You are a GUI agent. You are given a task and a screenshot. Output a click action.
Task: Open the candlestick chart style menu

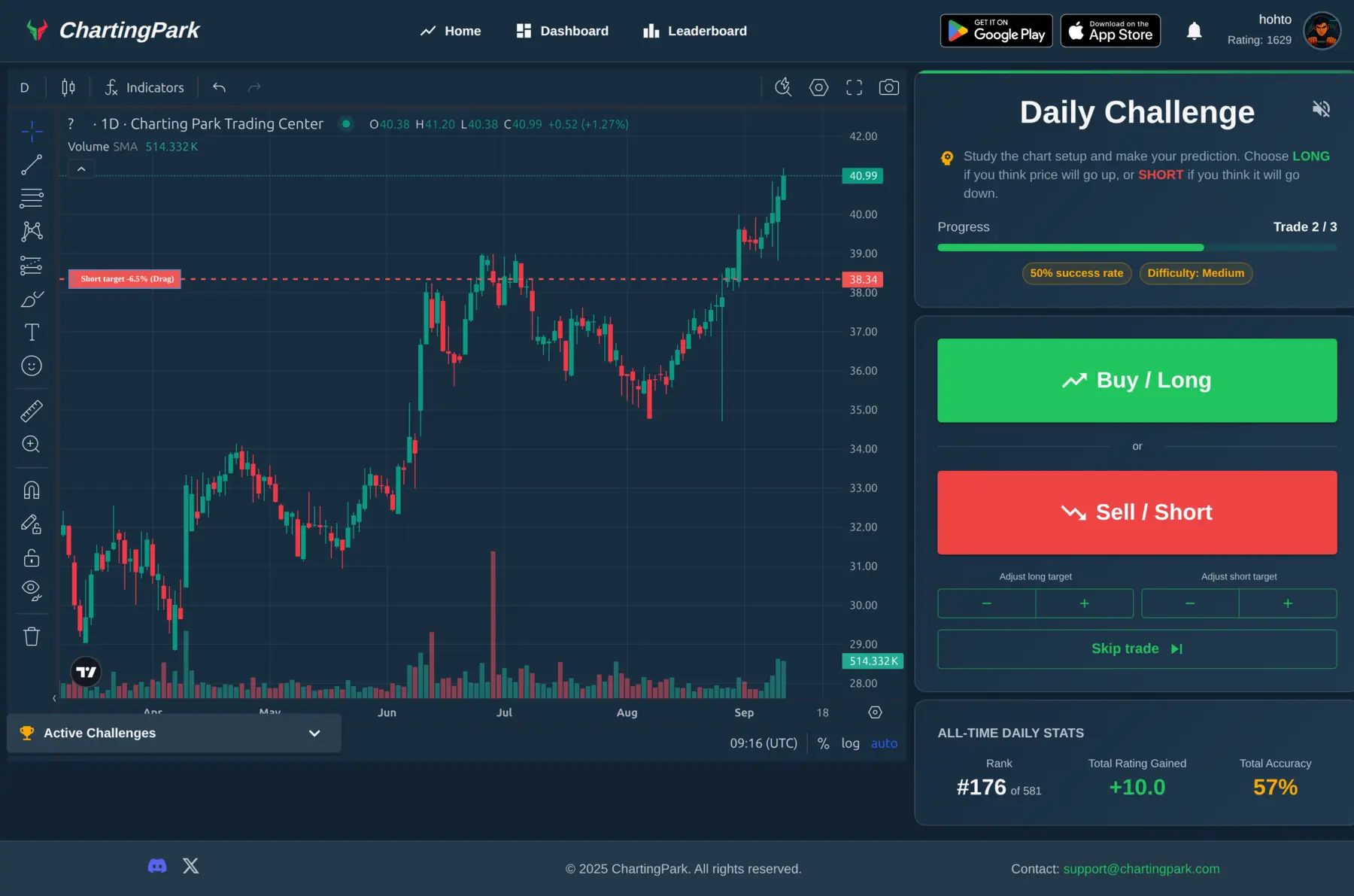point(68,87)
